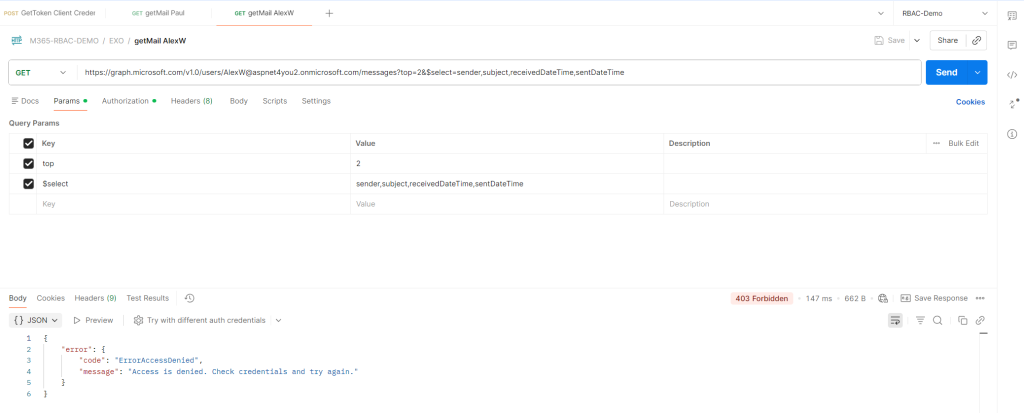The image size is (1024, 413).
Task: Open the code snippet panel icon
Action: (1012, 74)
